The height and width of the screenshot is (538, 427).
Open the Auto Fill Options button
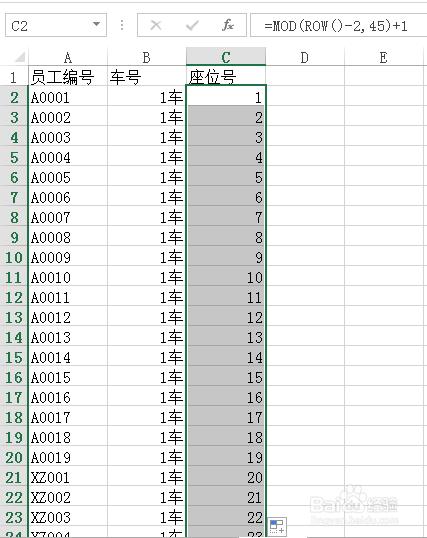[x=277, y=527]
